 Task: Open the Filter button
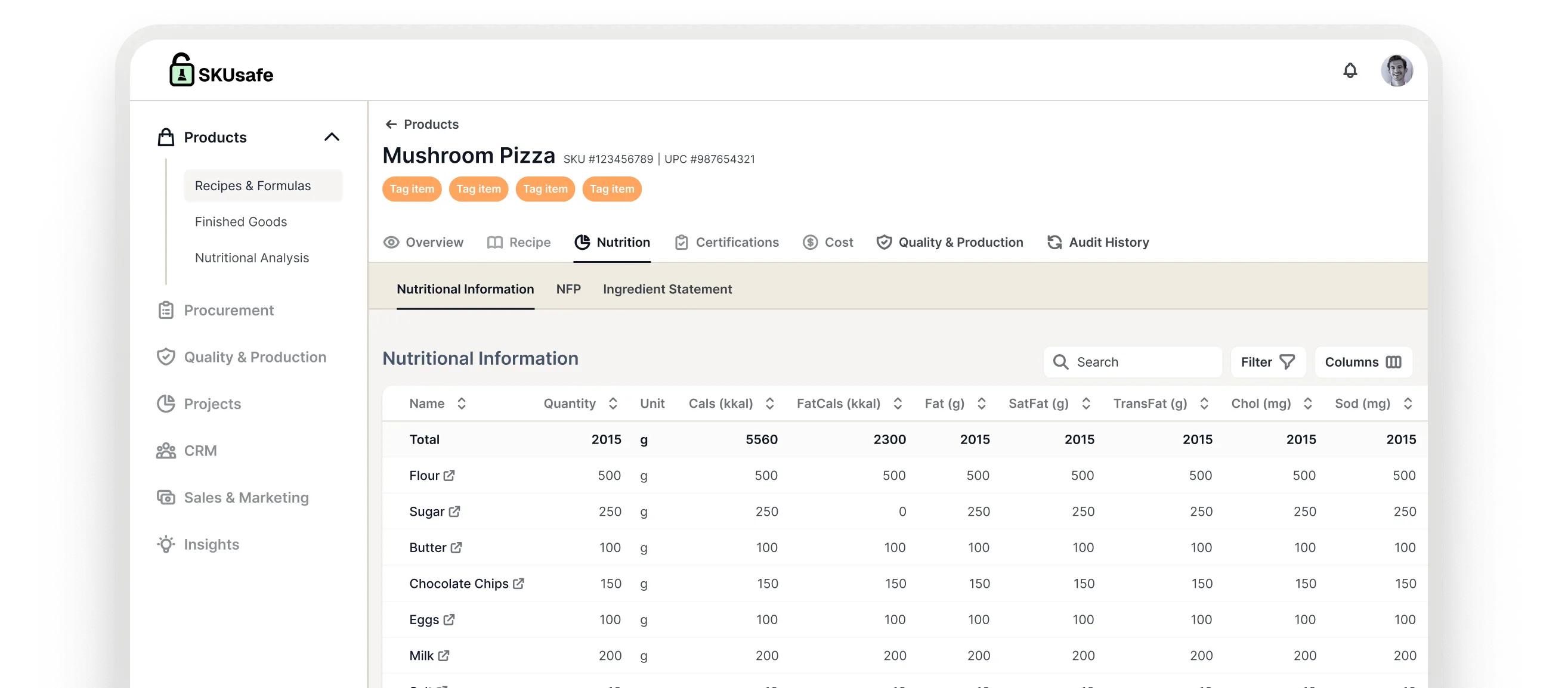click(x=1268, y=362)
